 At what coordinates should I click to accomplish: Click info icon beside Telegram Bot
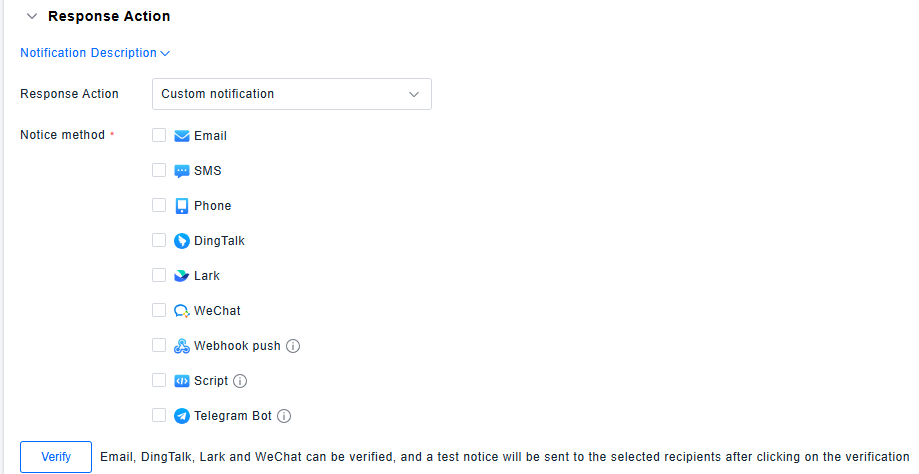point(284,416)
